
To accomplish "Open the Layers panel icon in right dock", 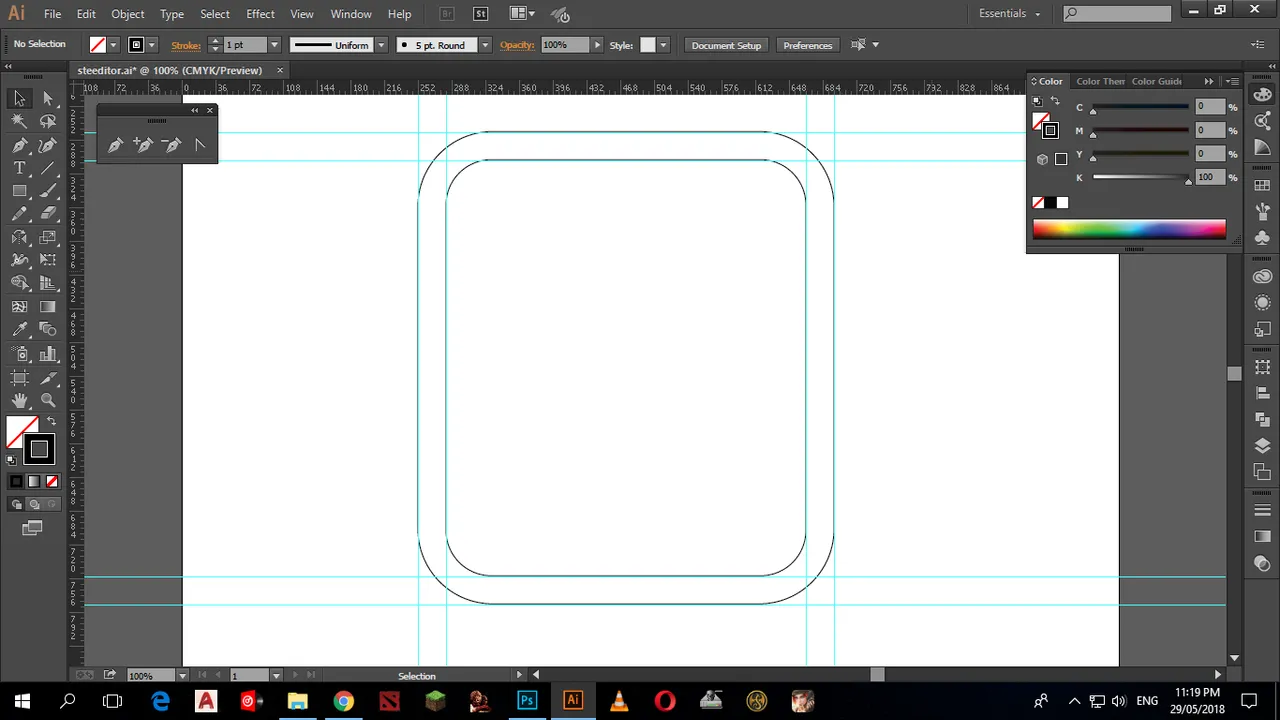I will pos(1262,446).
